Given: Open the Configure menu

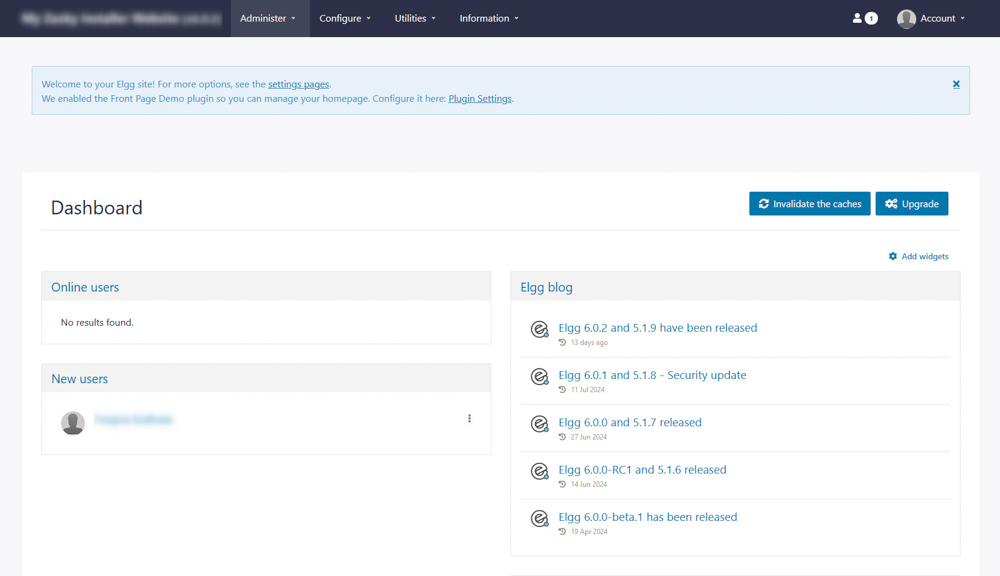Looking at the screenshot, I should coord(344,18).
